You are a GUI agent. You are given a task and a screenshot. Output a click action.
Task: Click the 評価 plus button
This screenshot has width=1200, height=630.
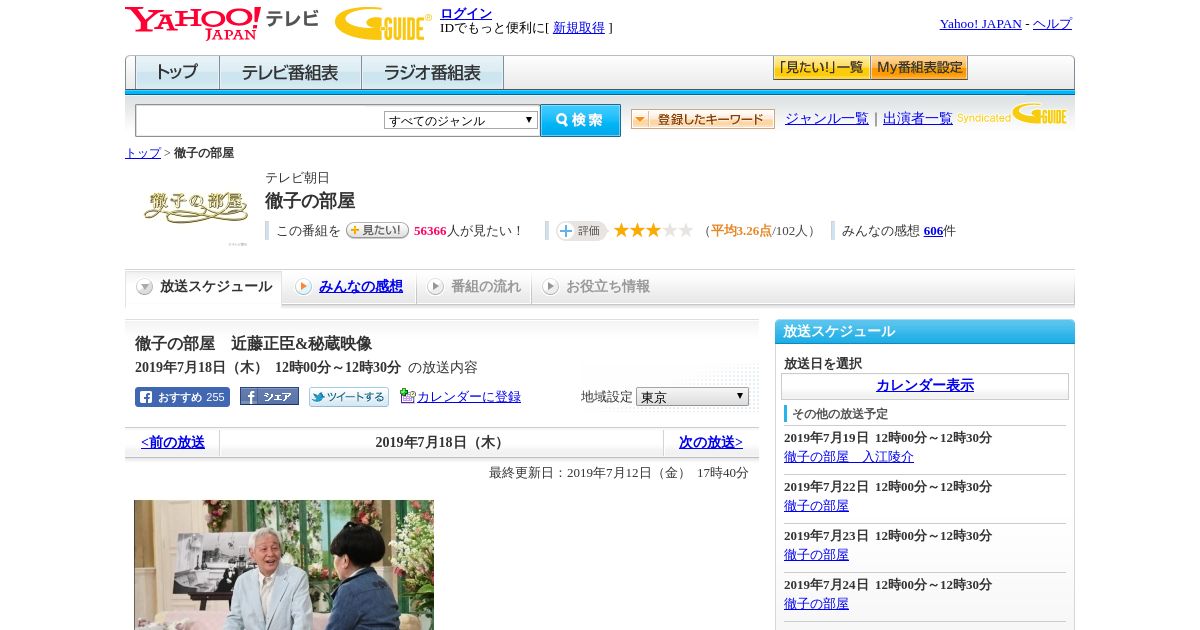coord(581,230)
